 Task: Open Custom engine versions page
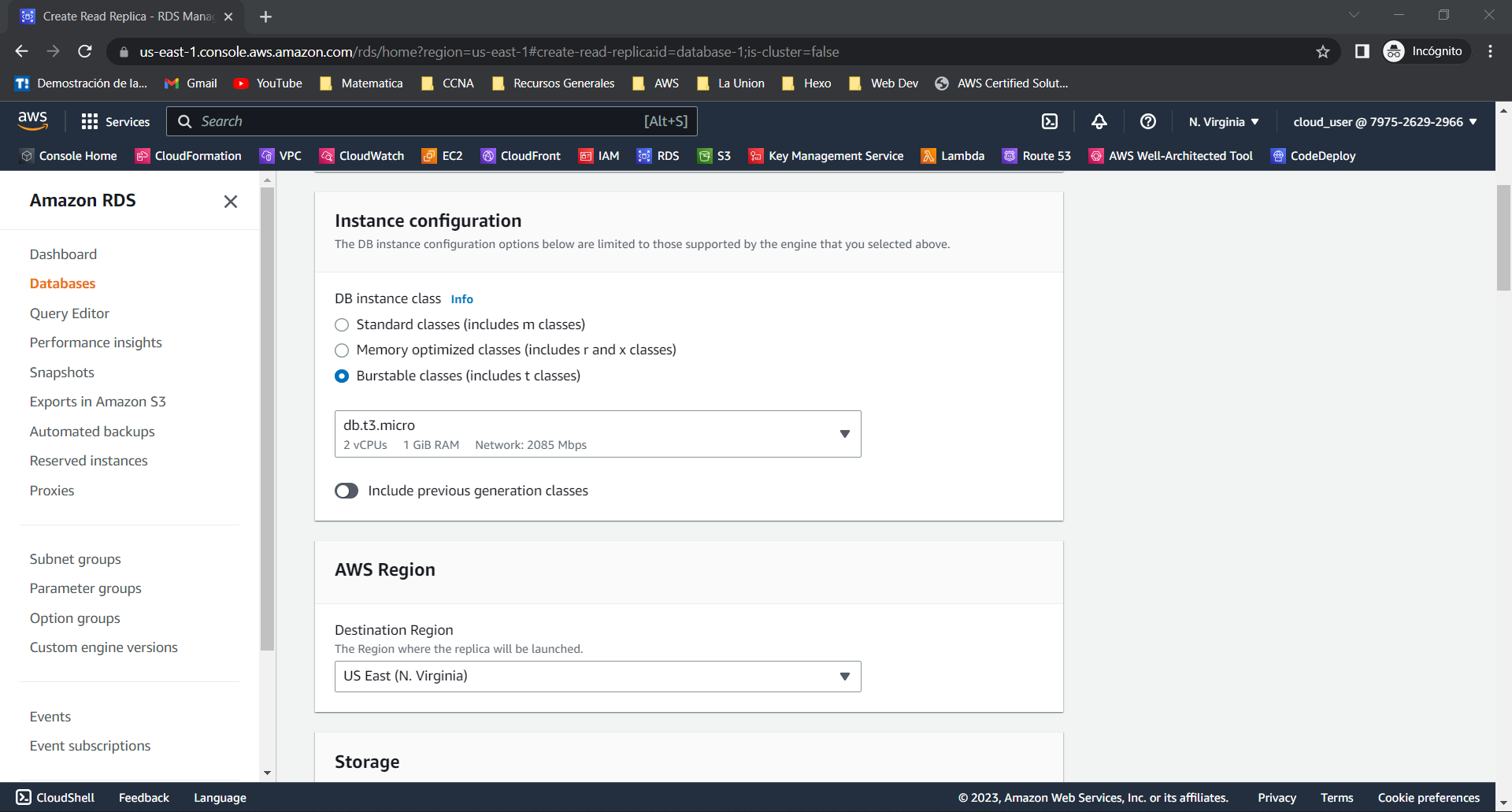104,647
